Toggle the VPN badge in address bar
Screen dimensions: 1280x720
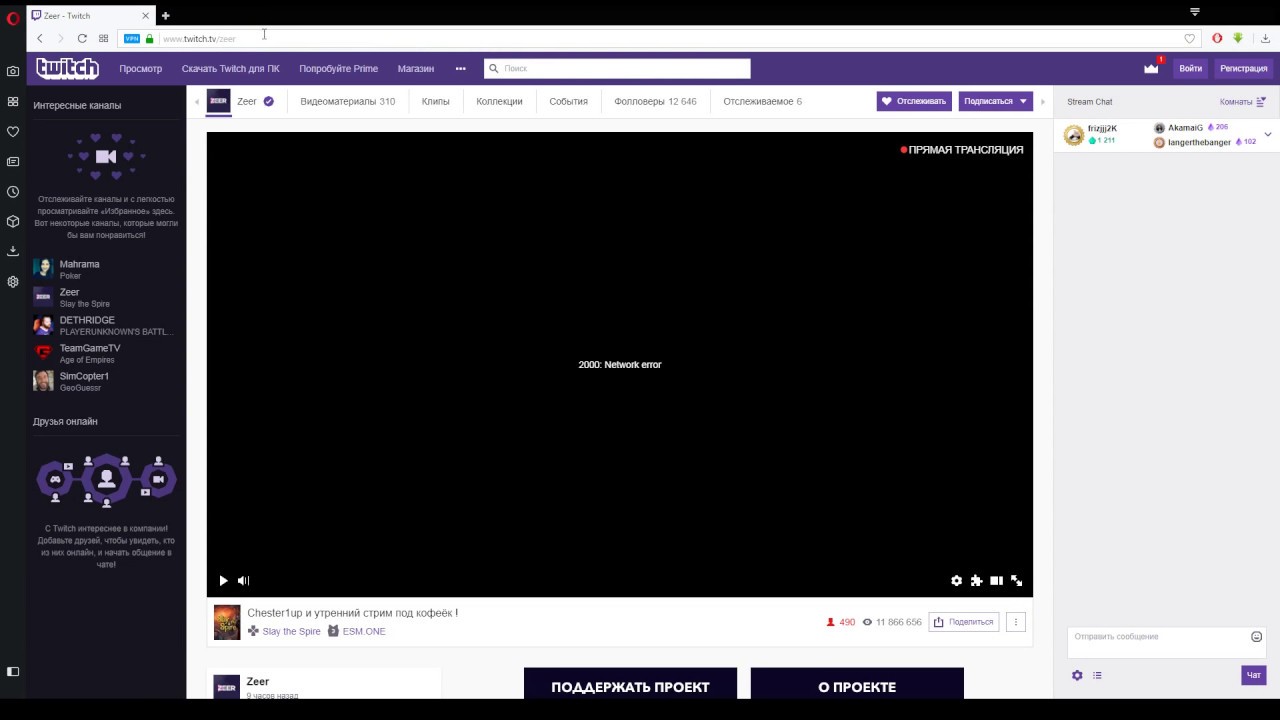(x=132, y=38)
